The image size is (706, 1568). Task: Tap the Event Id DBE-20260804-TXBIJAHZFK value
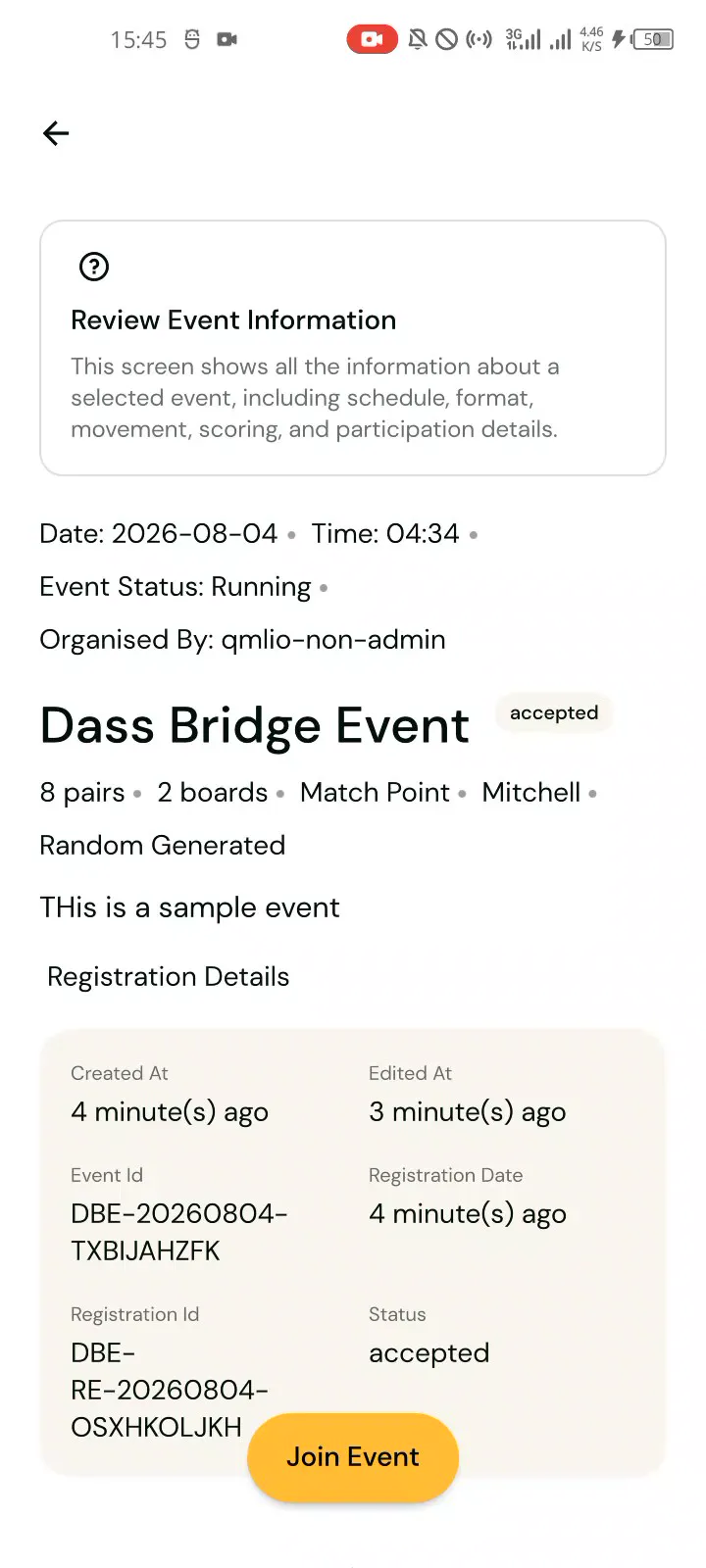pyautogui.click(x=179, y=1232)
